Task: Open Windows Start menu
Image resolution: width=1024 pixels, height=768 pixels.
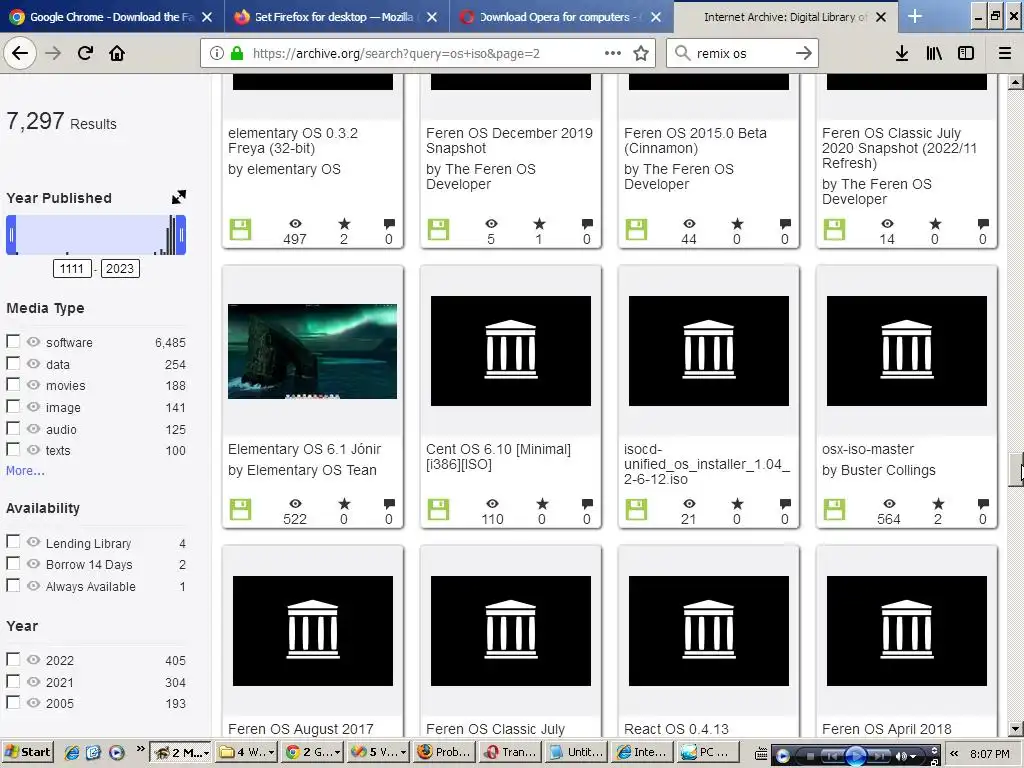Action: coord(27,752)
